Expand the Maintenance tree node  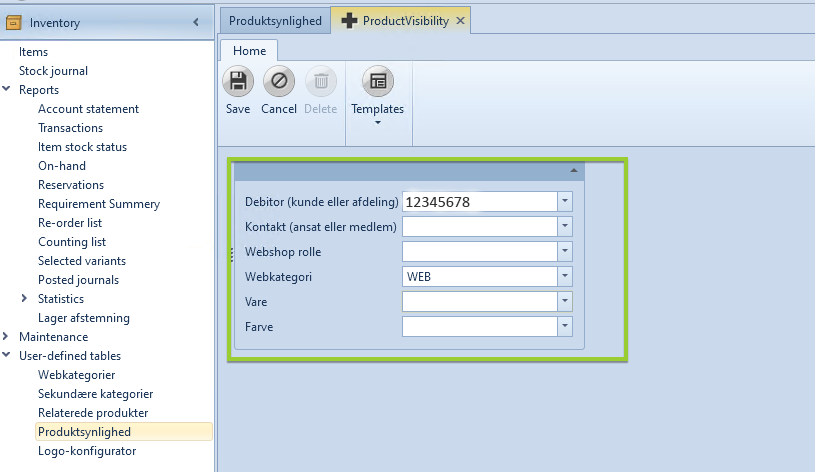pyautogui.click(x=6, y=336)
